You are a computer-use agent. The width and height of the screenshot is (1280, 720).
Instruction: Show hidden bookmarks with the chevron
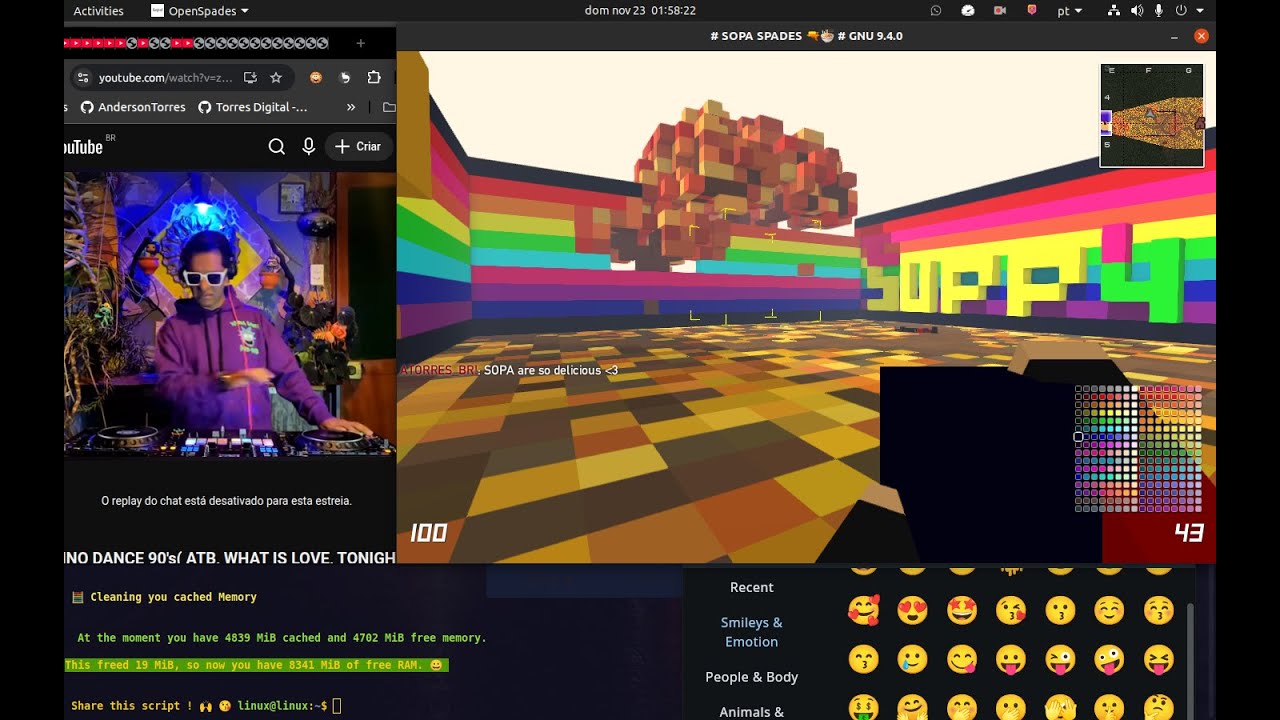pos(351,107)
